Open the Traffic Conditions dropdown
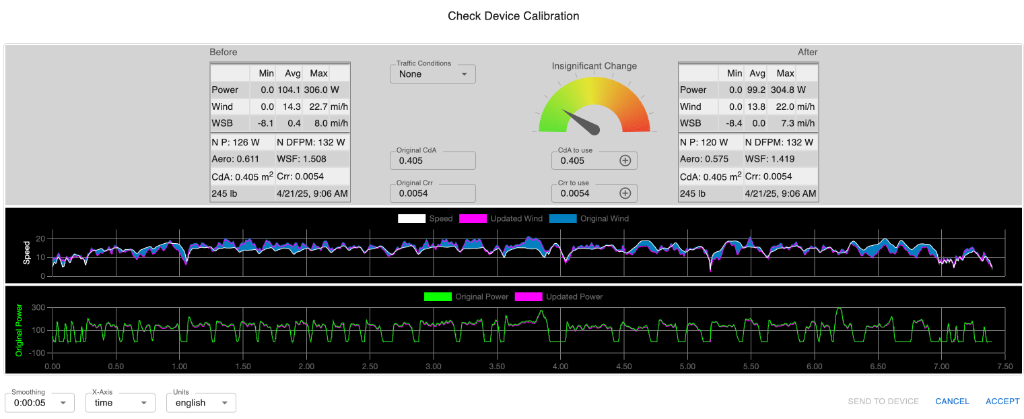This screenshot has width=1024, height=419. coord(432,74)
